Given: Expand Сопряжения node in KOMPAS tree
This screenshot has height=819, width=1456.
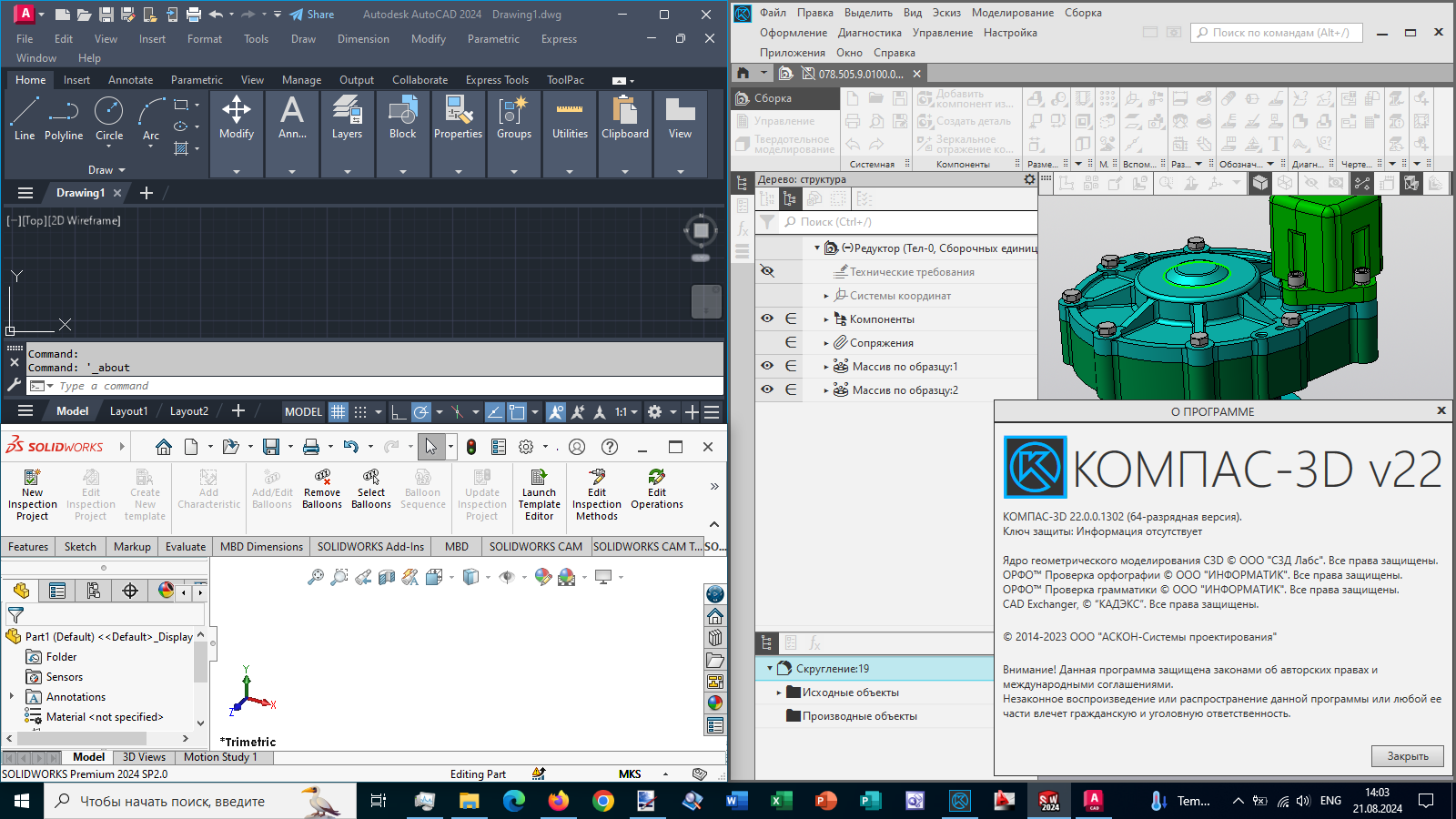Looking at the screenshot, I should [x=826, y=343].
